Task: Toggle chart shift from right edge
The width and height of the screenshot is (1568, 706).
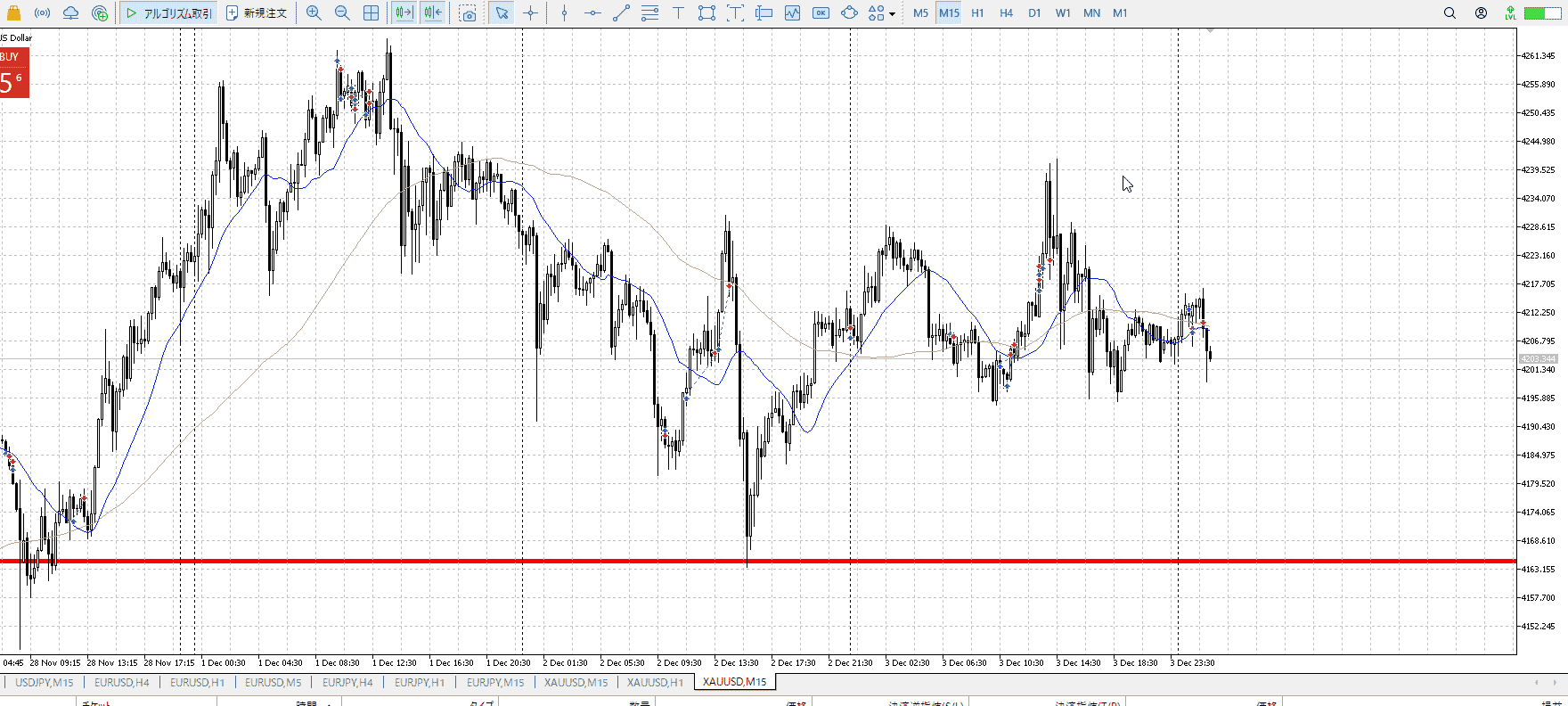Action: (x=433, y=13)
